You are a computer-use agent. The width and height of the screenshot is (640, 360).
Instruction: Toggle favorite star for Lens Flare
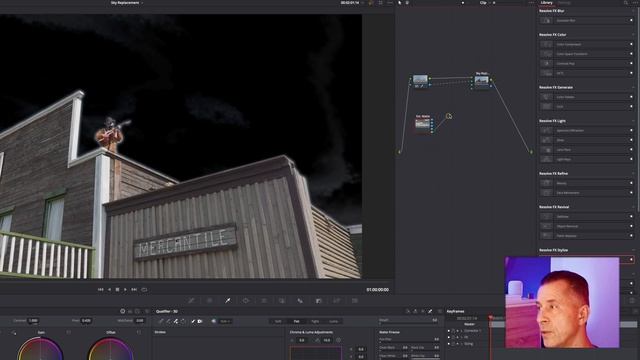(x=631, y=149)
